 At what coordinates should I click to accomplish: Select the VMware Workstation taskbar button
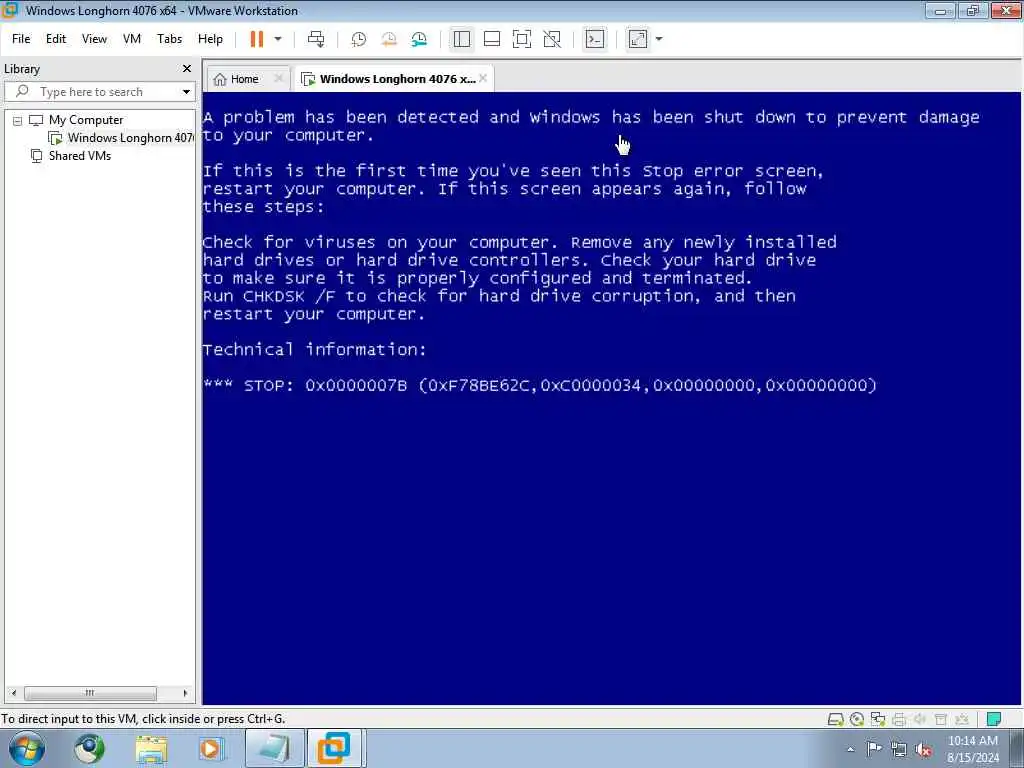pyautogui.click(x=335, y=749)
